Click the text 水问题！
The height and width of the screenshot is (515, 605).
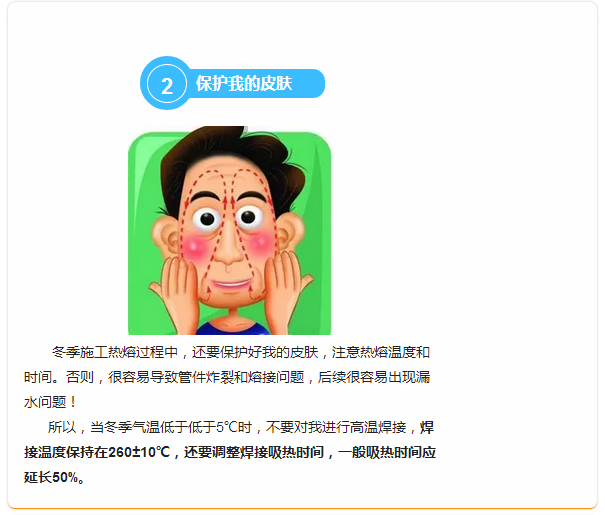[x=51, y=402]
